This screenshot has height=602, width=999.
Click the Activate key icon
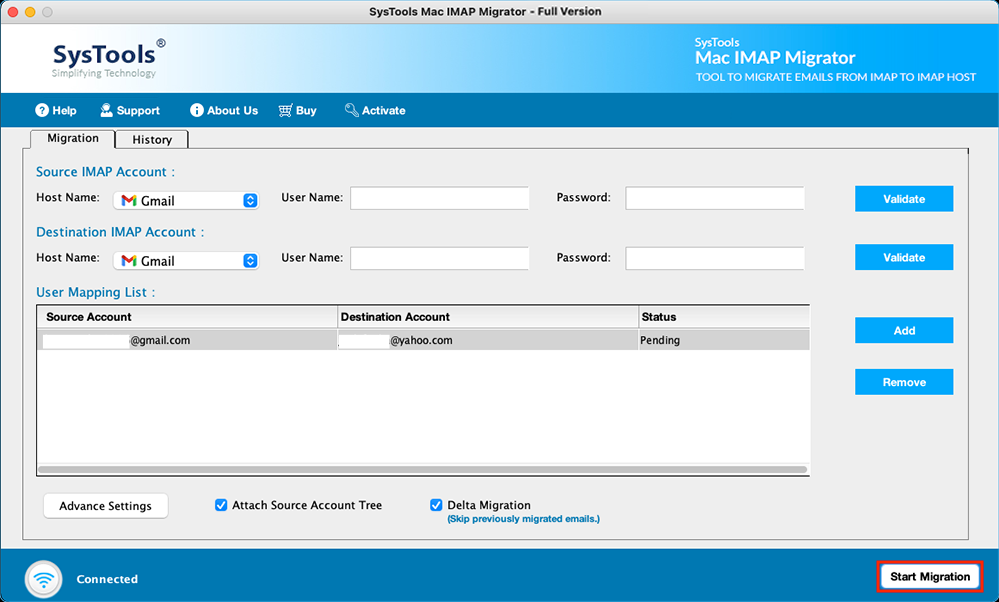[x=351, y=110]
